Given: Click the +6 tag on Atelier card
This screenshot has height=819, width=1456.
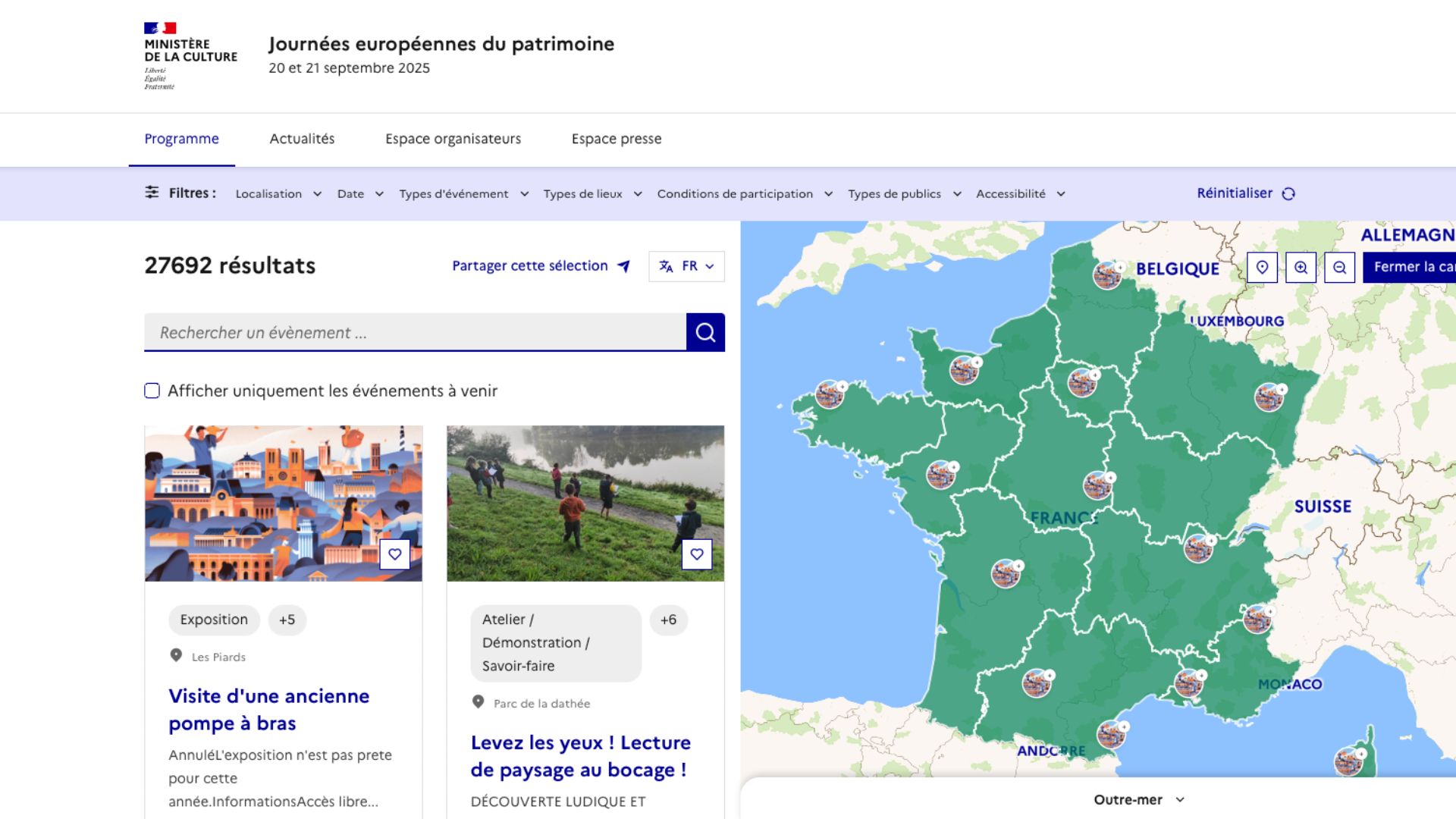Looking at the screenshot, I should [668, 620].
